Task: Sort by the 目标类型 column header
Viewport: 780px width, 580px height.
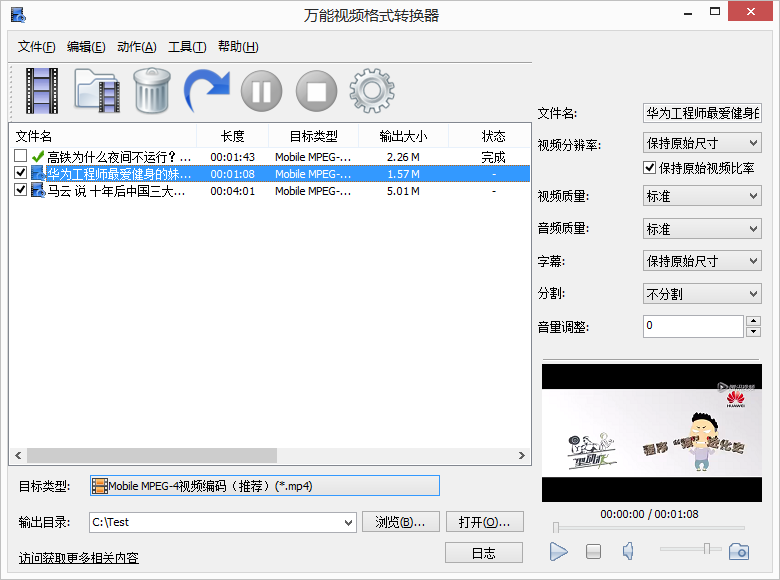Action: point(313,136)
